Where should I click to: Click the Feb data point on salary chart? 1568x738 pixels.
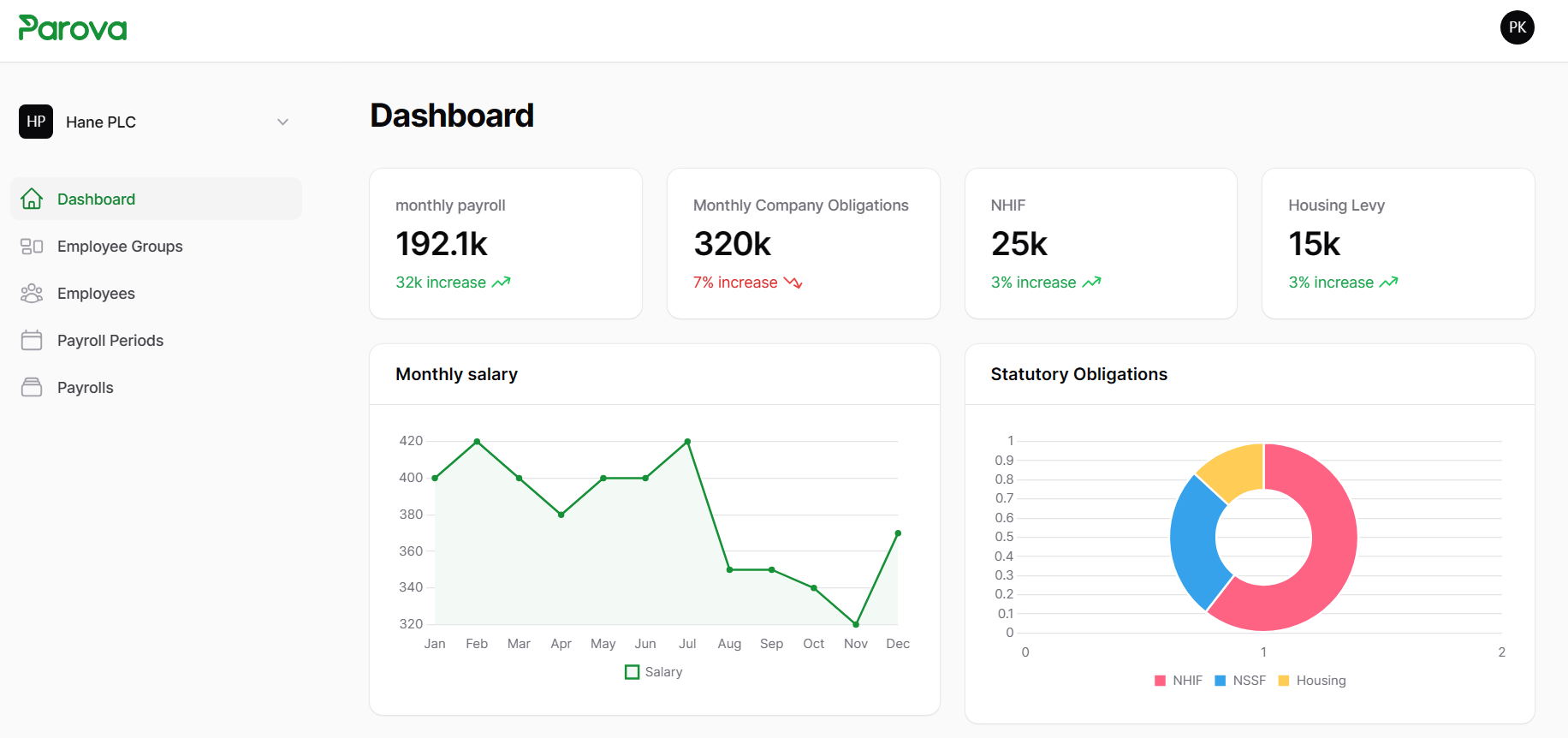pos(477,442)
